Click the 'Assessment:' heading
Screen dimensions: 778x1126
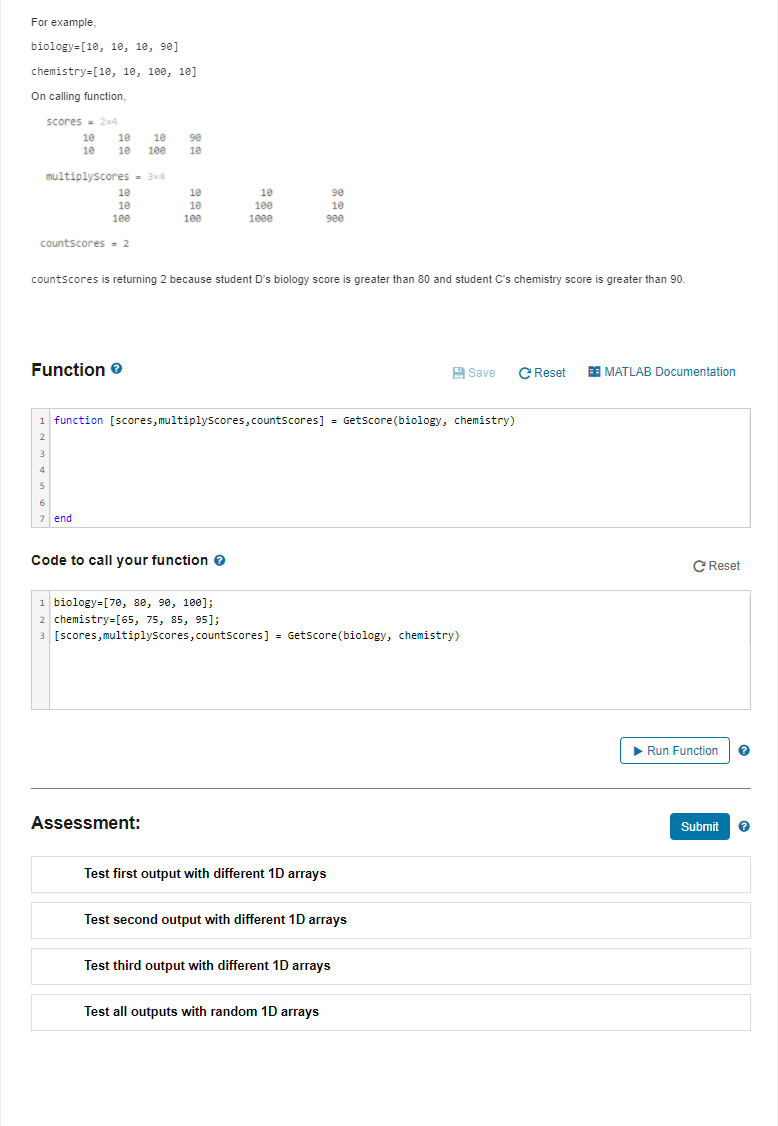[85, 823]
